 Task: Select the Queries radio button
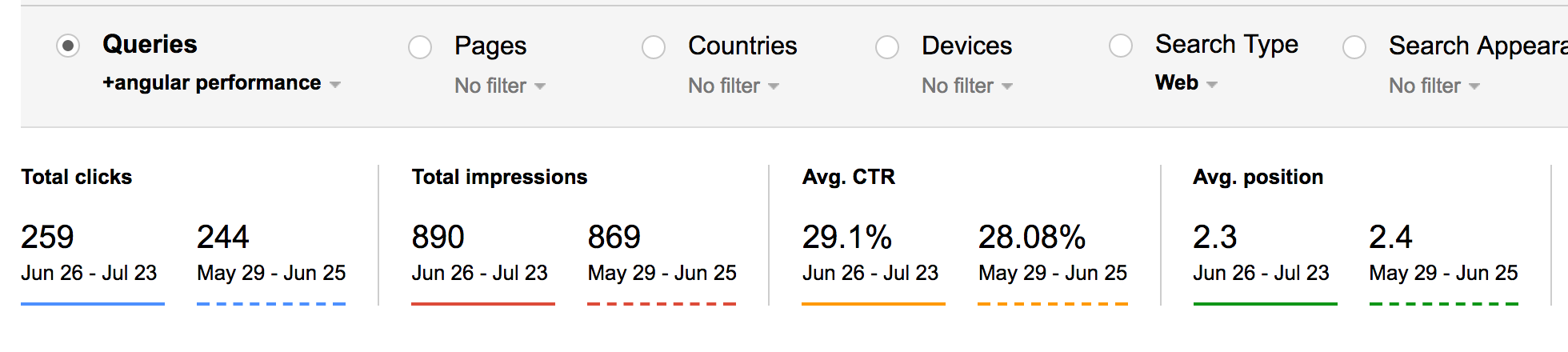pyautogui.click(x=68, y=46)
